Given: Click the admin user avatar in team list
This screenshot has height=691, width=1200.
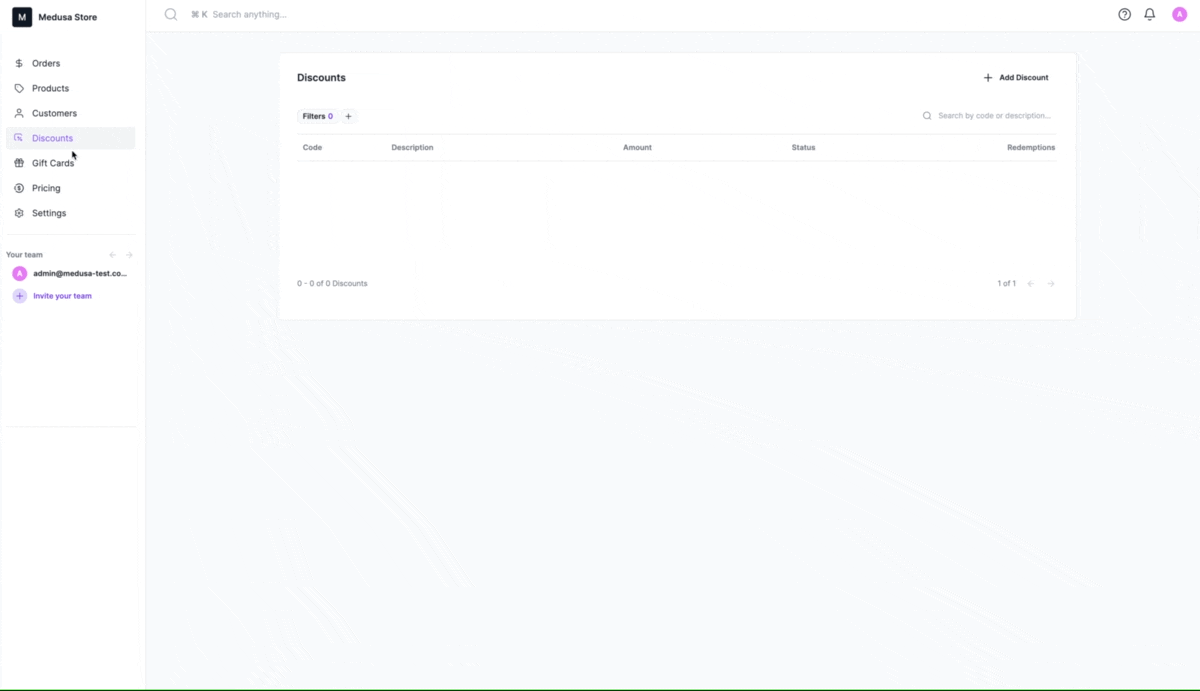Looking at the screenshot, I should click(x=20, y=273).
